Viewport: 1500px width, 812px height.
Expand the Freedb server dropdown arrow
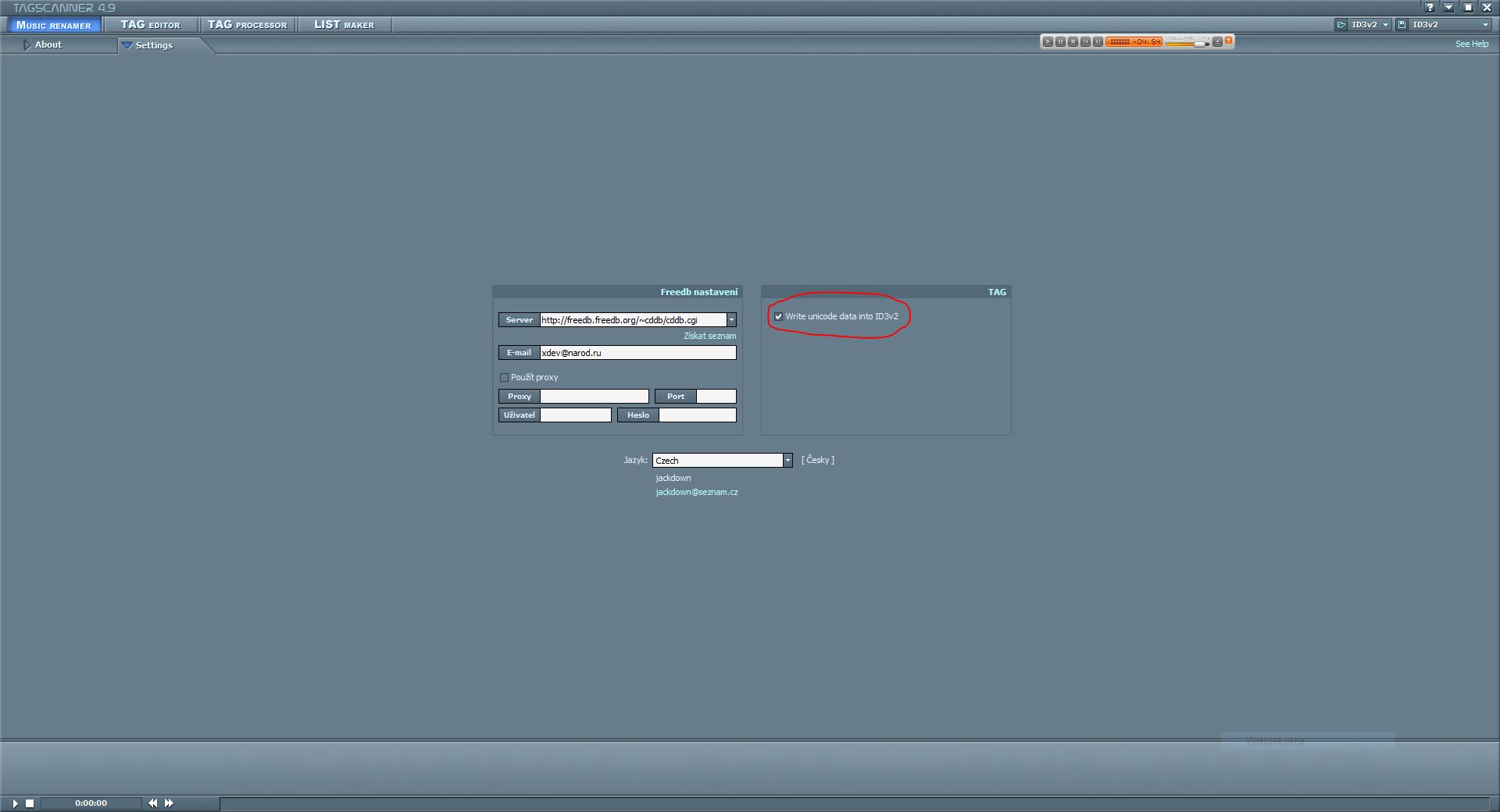[731, 320]
